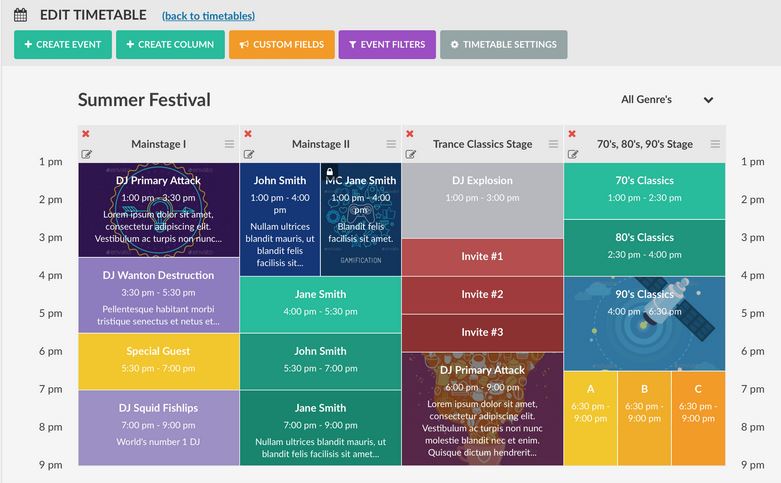Open the 80's Classics event
Viewport: 781px width, 483px height.
click(x=645, y=247)
